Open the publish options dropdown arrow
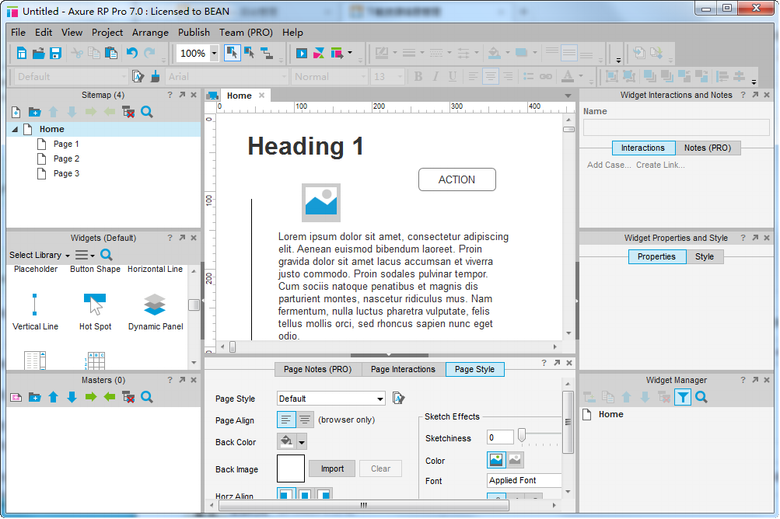 pos(350,52)
